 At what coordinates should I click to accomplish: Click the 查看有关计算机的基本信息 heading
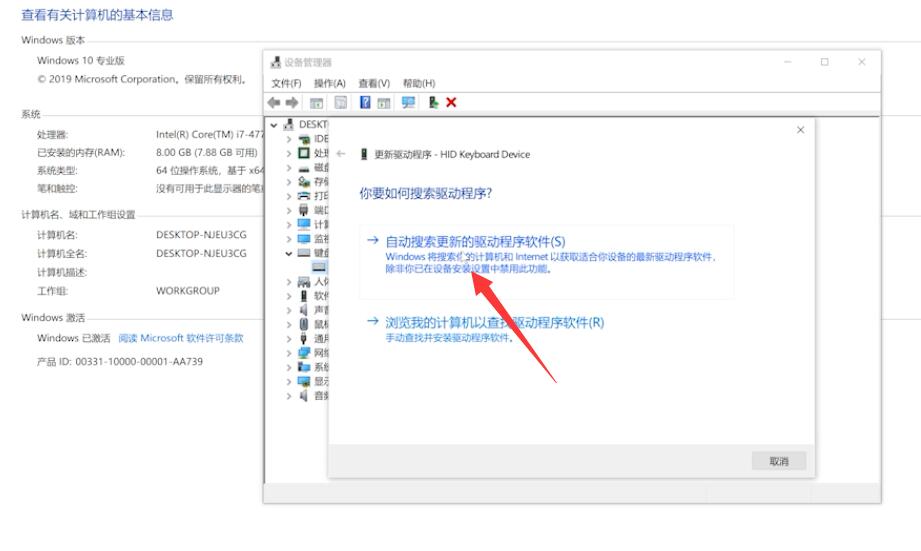click(98, 15)
